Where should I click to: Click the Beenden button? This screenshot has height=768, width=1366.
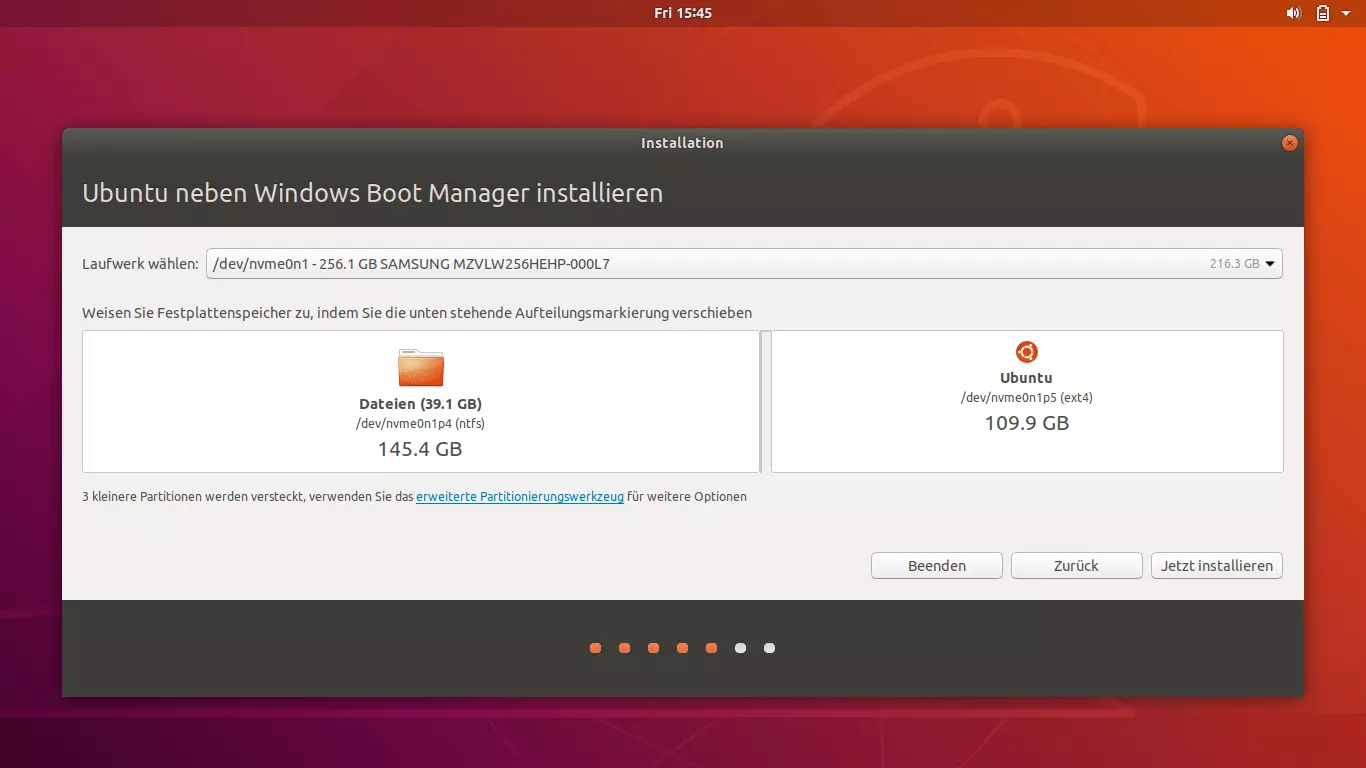coord(937,566)
